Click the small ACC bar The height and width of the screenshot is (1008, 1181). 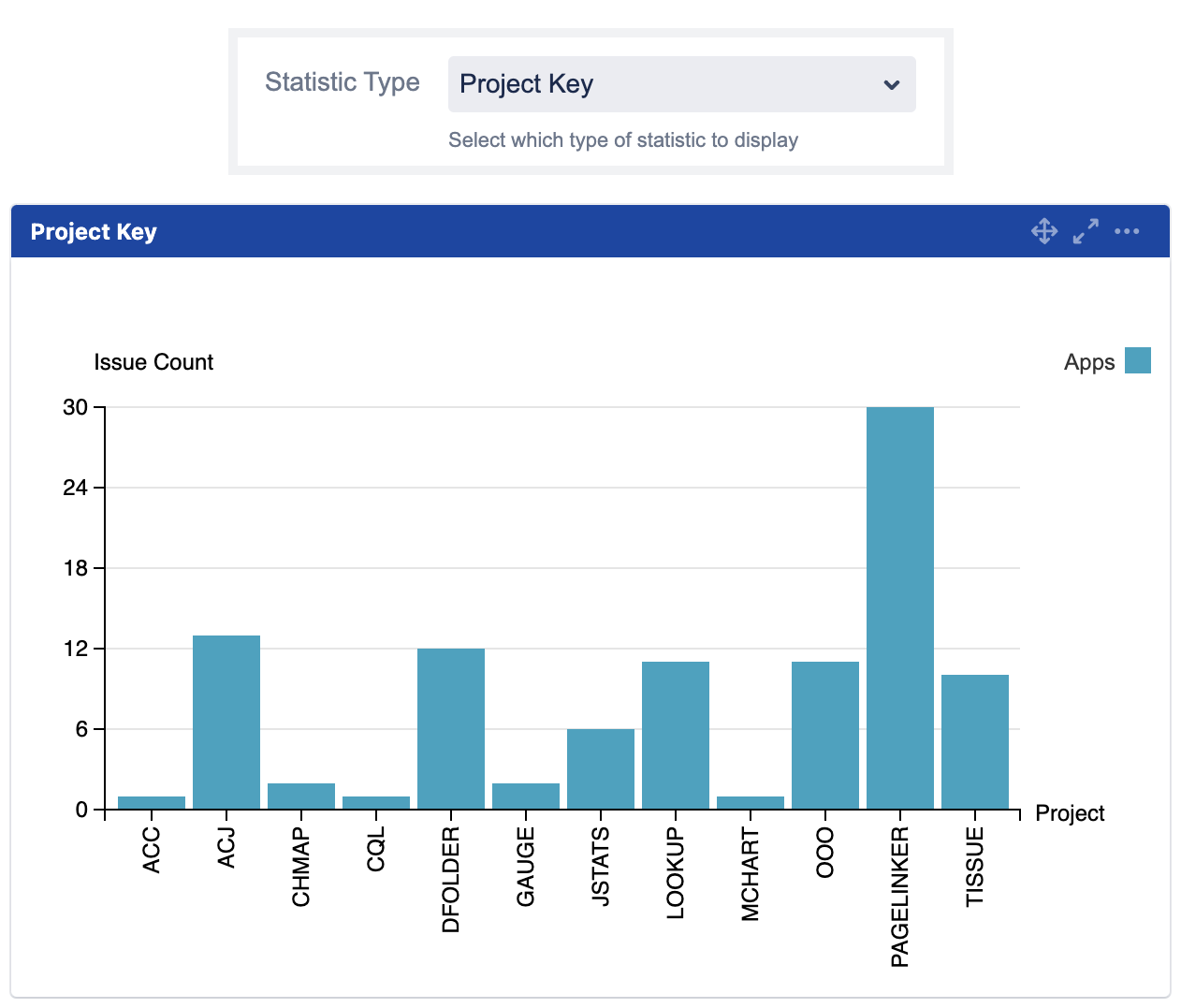[151, 802]
